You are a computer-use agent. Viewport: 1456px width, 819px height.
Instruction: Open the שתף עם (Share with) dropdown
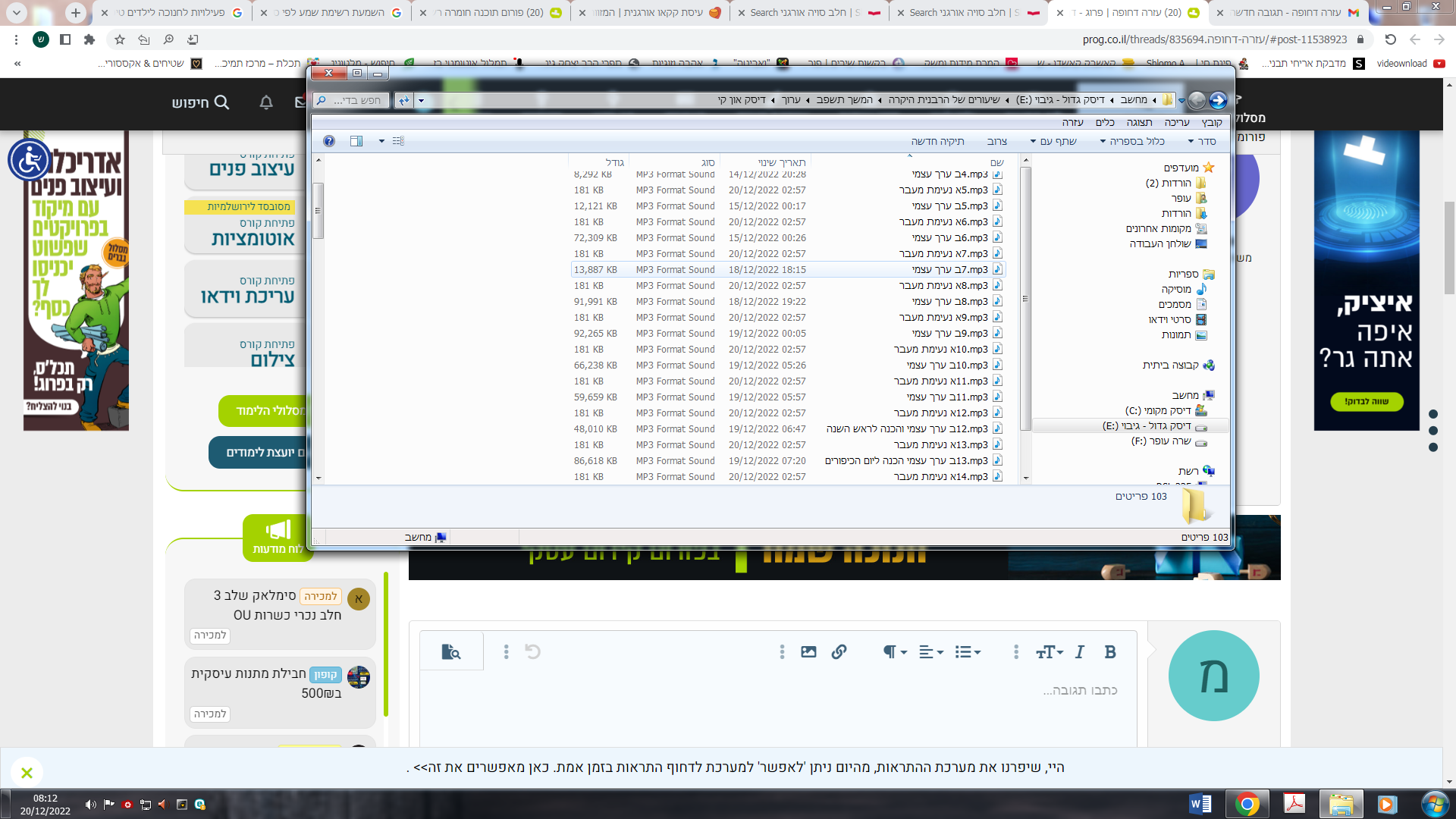1053,141
